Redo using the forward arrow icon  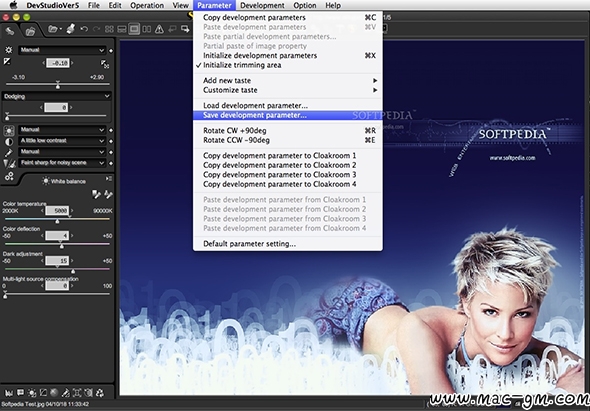click(x=97, y=29)
